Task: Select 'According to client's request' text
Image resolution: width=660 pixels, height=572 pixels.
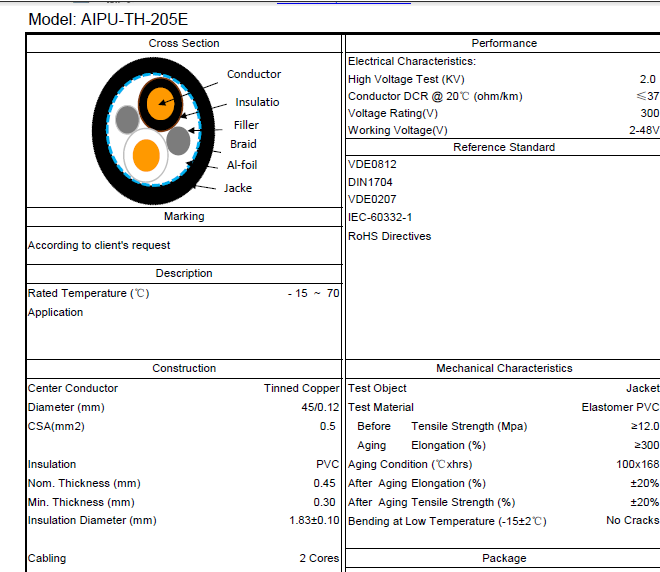Action: (99, 245)
